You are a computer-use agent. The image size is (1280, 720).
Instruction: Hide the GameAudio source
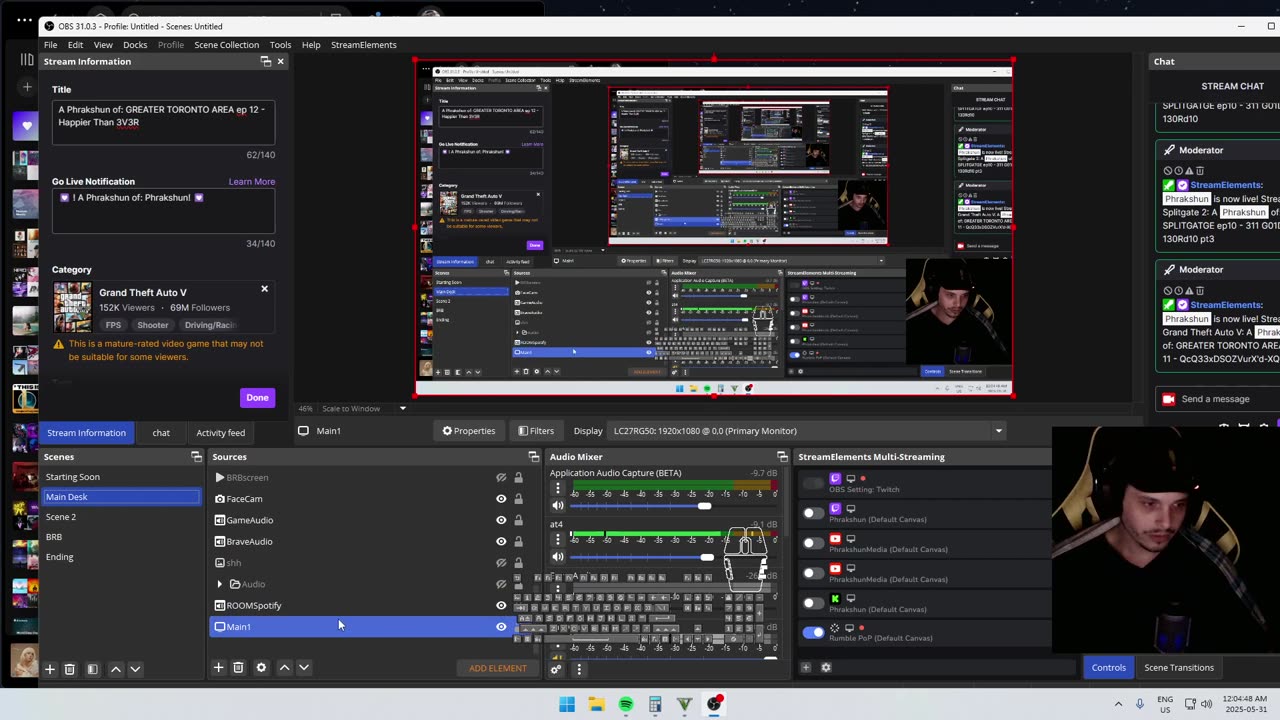[501, 520]
